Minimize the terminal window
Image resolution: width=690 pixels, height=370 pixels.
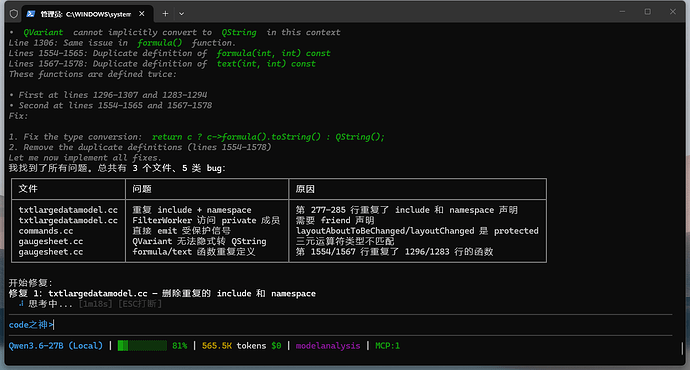click(x=622, y=12)
